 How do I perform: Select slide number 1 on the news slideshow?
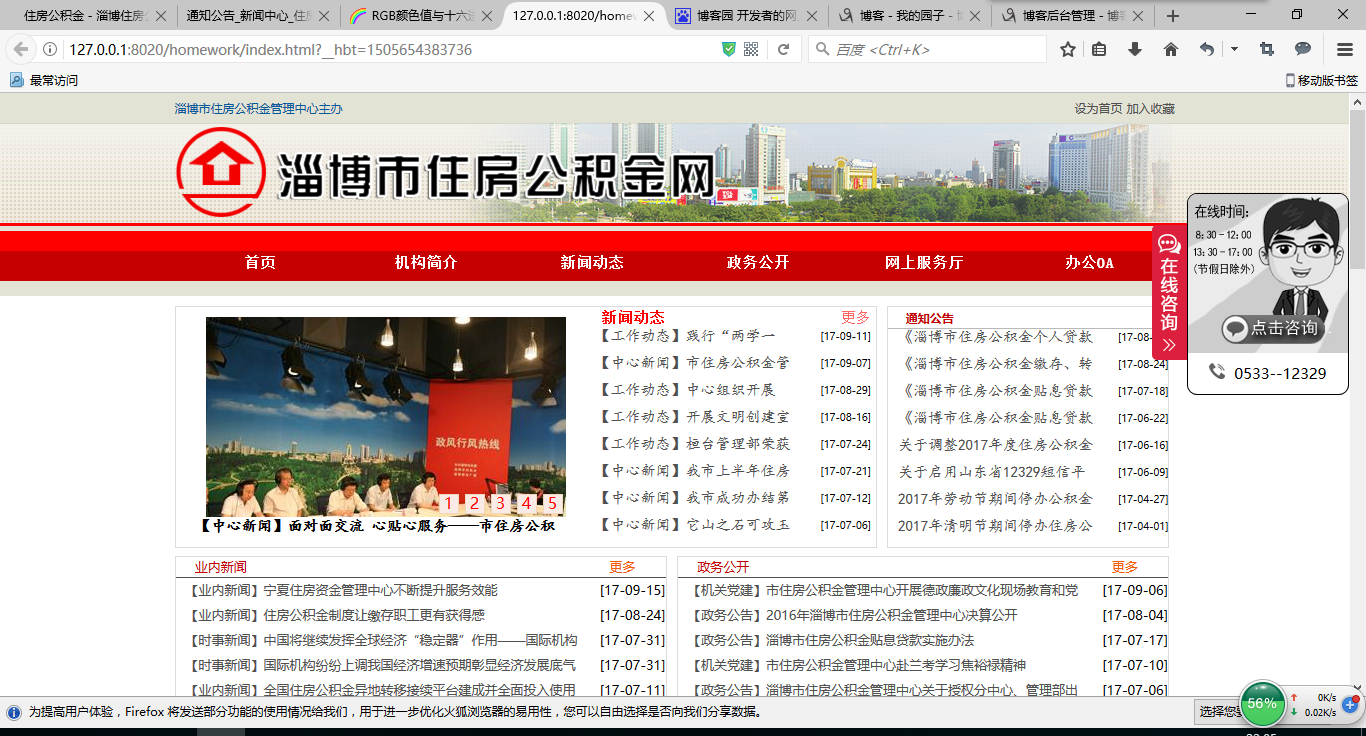[x=448, y=504]
